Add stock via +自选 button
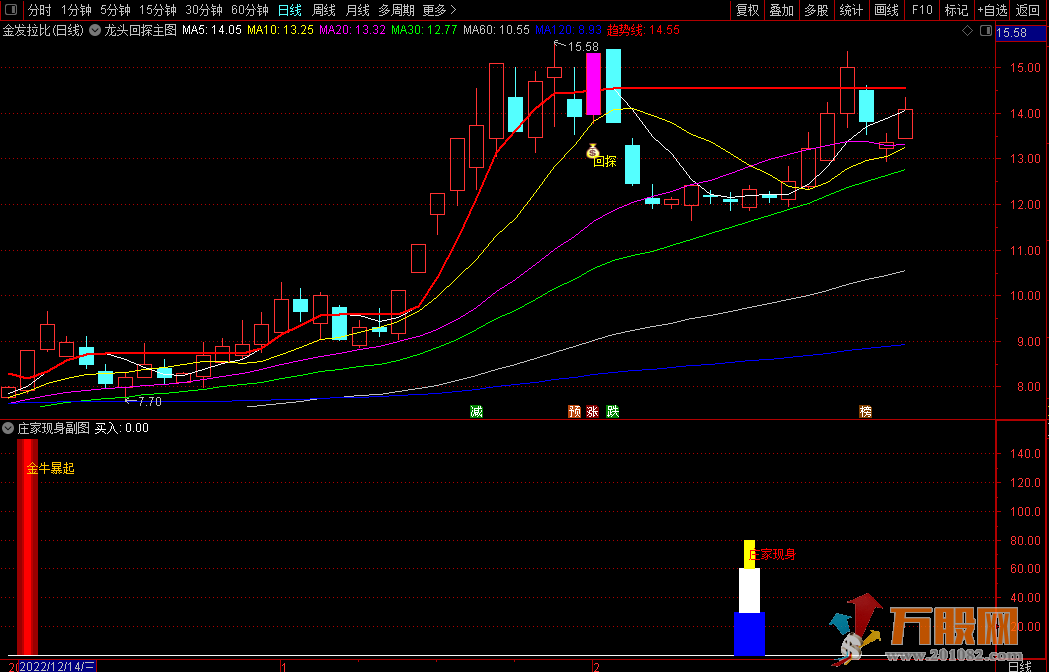 pyautogui.click(x=991, y=10)
